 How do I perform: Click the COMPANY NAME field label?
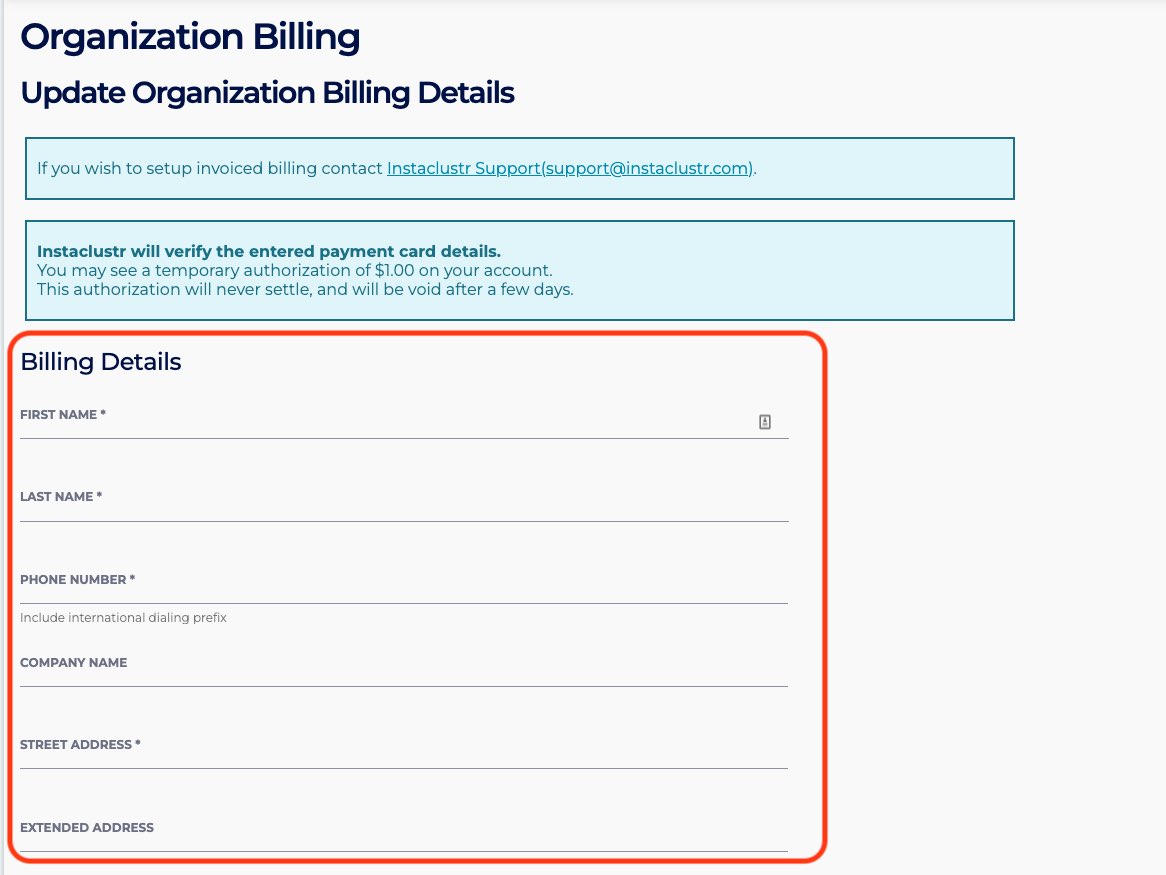73,662
